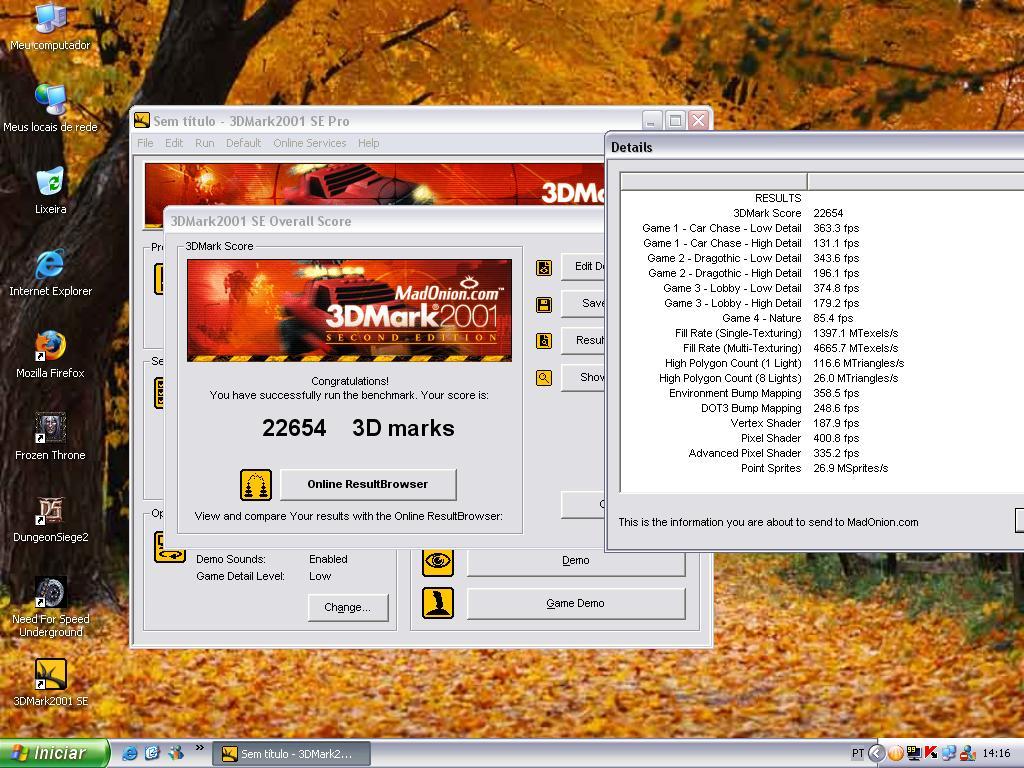
Task: Click the icon beside the Results button
Action: 544,341
